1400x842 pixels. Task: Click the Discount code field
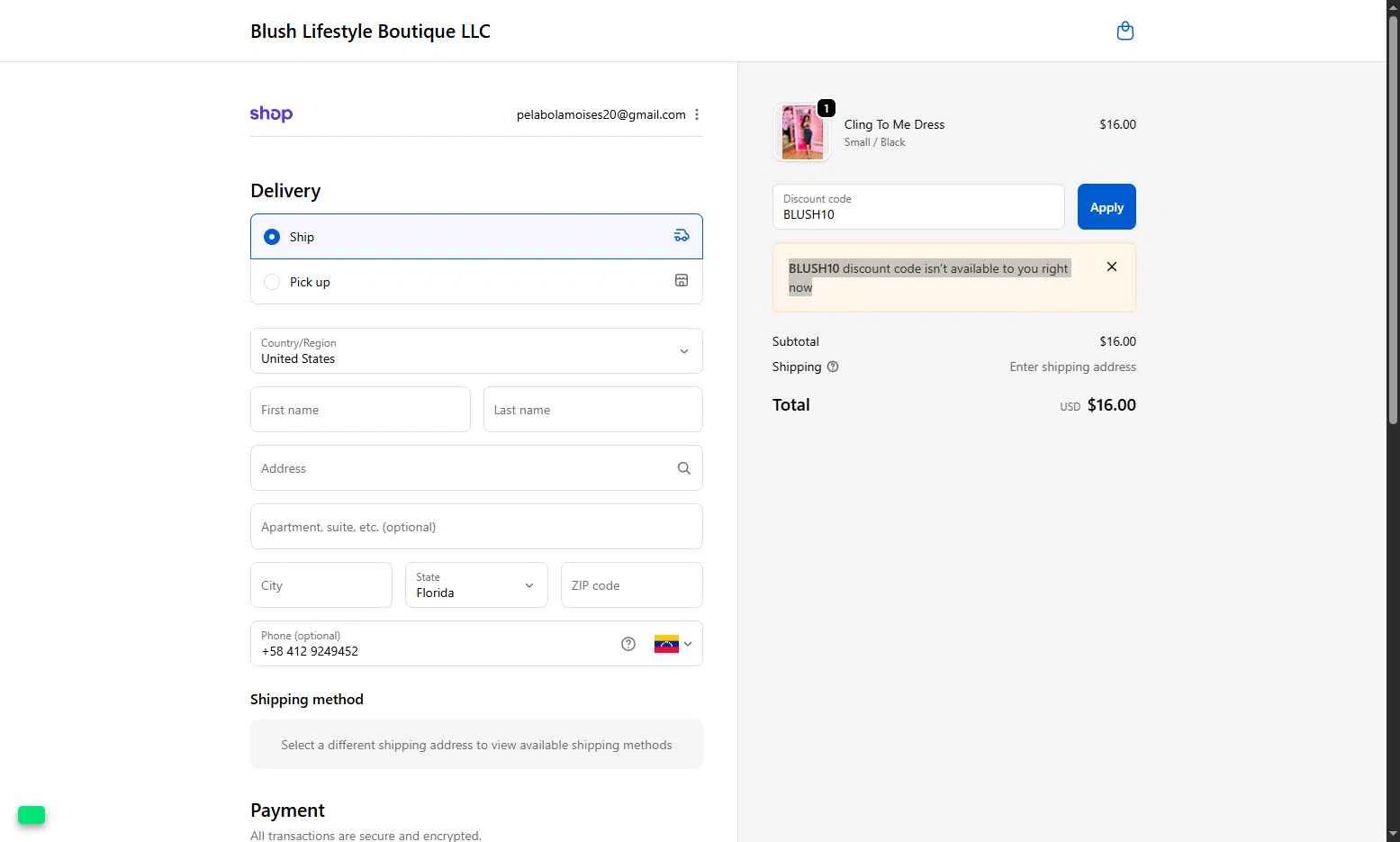(918, 207)
